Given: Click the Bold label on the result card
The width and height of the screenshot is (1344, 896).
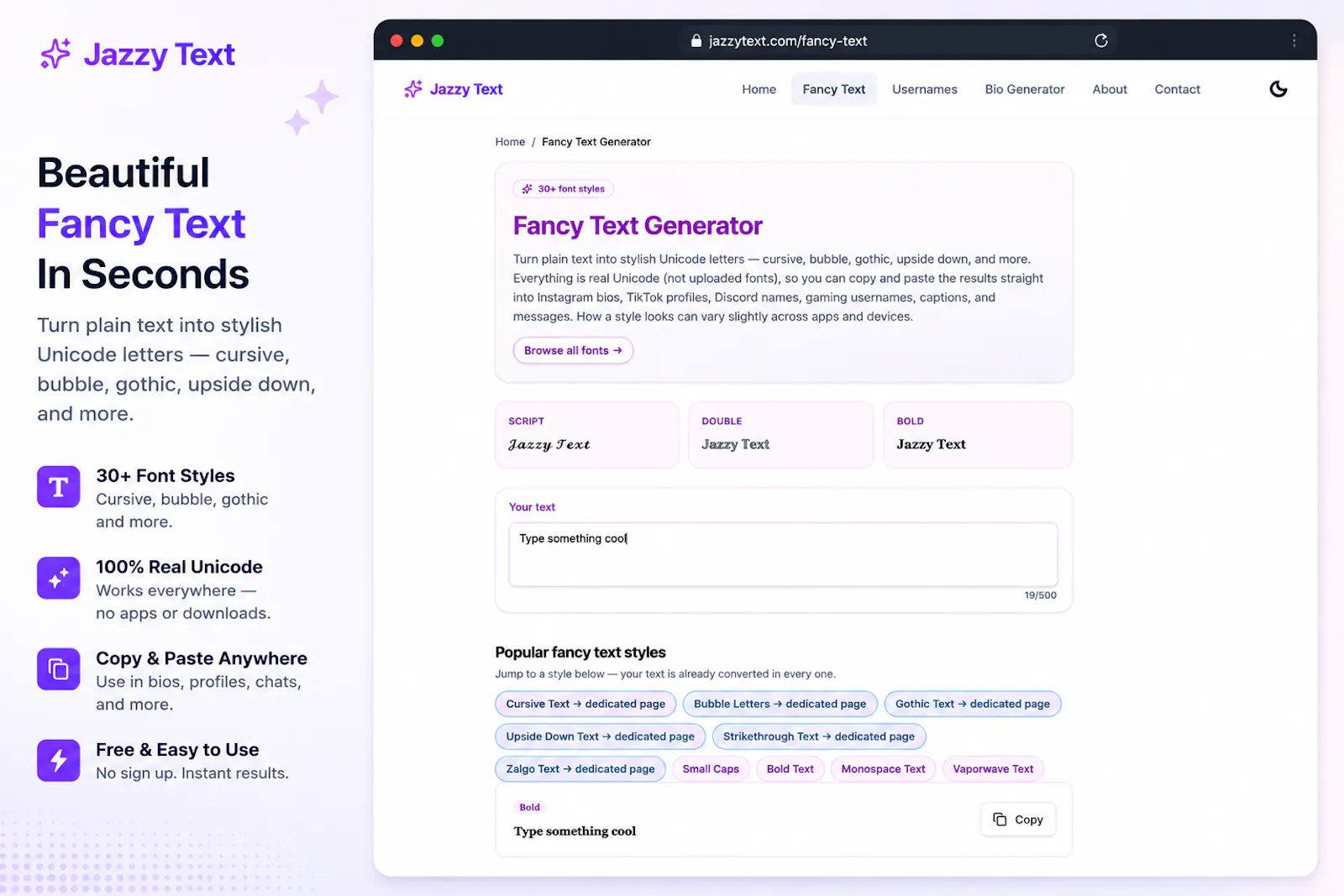Looking at the screenshot, I should pyautogui.click(x=529, y=807).
